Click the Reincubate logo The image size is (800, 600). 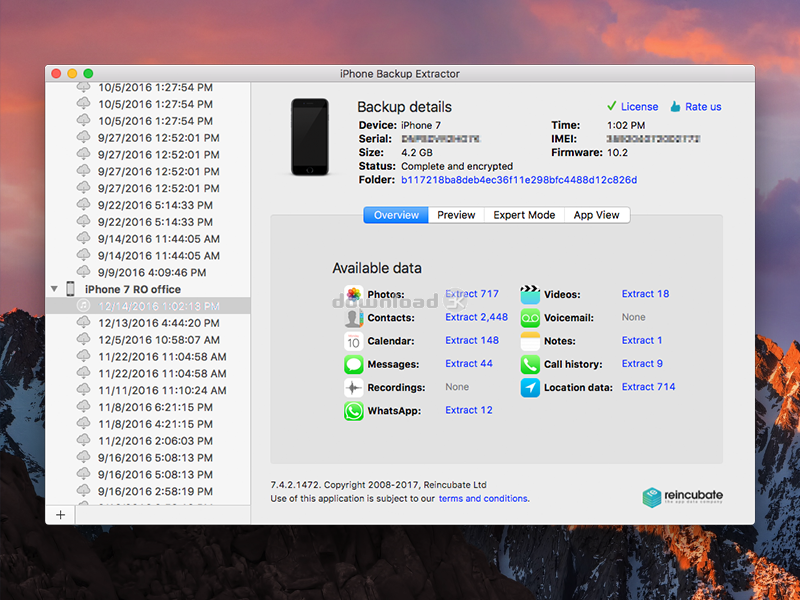(683, 497)
